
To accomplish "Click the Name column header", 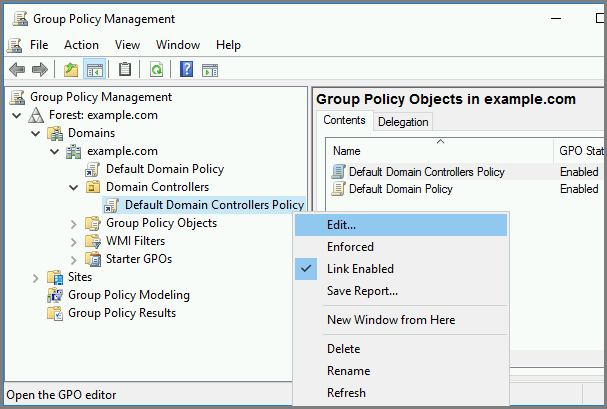I will pos(346,150).
